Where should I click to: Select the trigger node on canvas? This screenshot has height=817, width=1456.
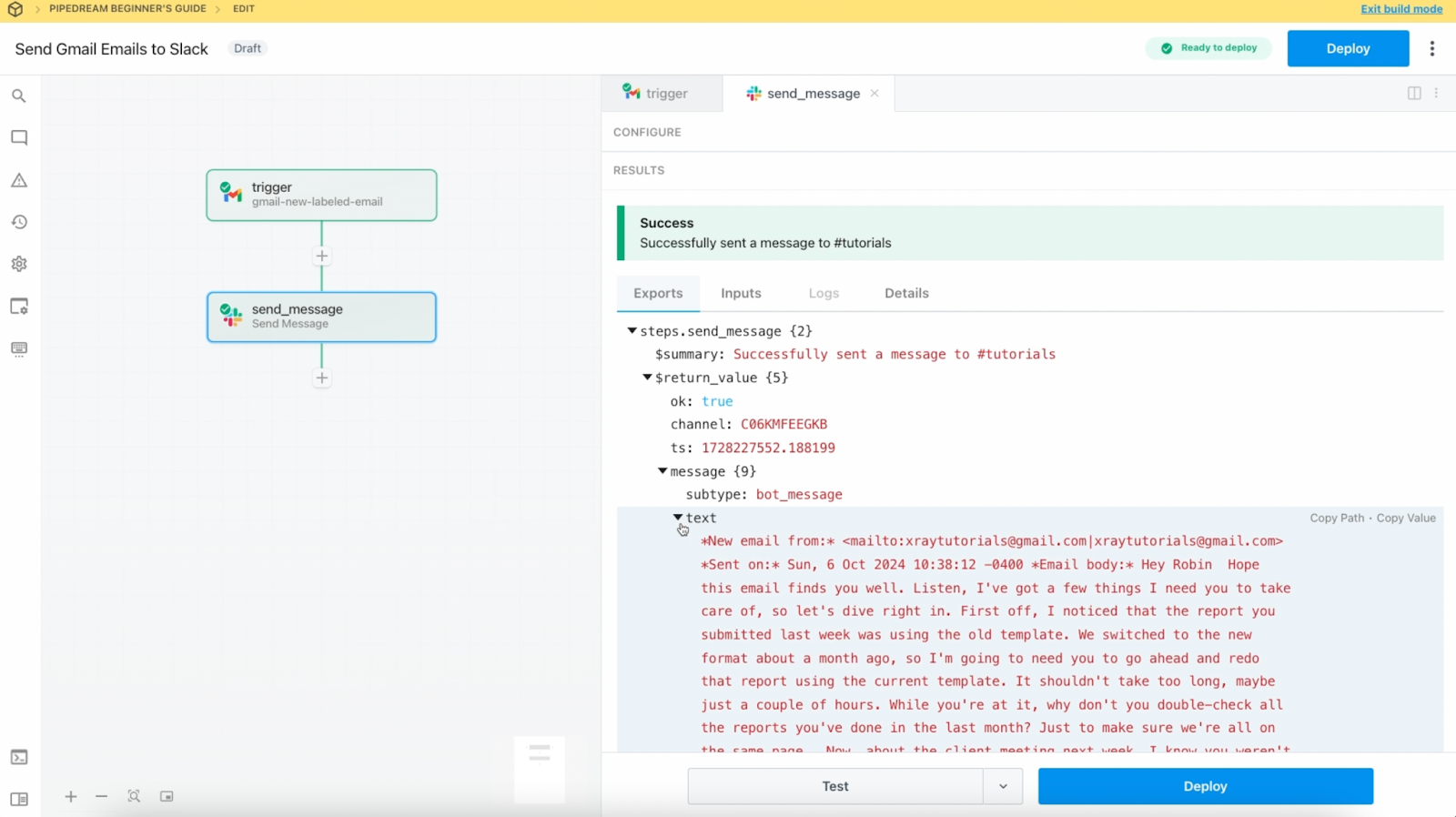(x=321, y=195)
